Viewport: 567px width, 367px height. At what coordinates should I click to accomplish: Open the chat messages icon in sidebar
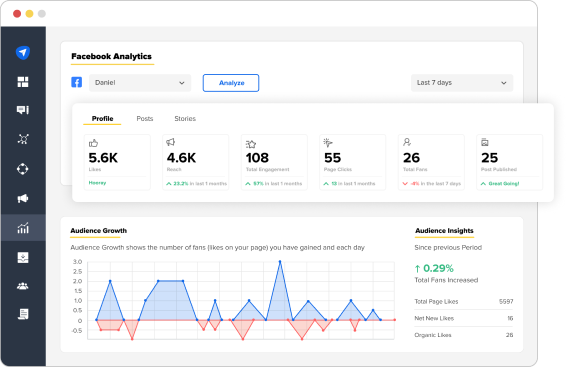tap(23, 110)
